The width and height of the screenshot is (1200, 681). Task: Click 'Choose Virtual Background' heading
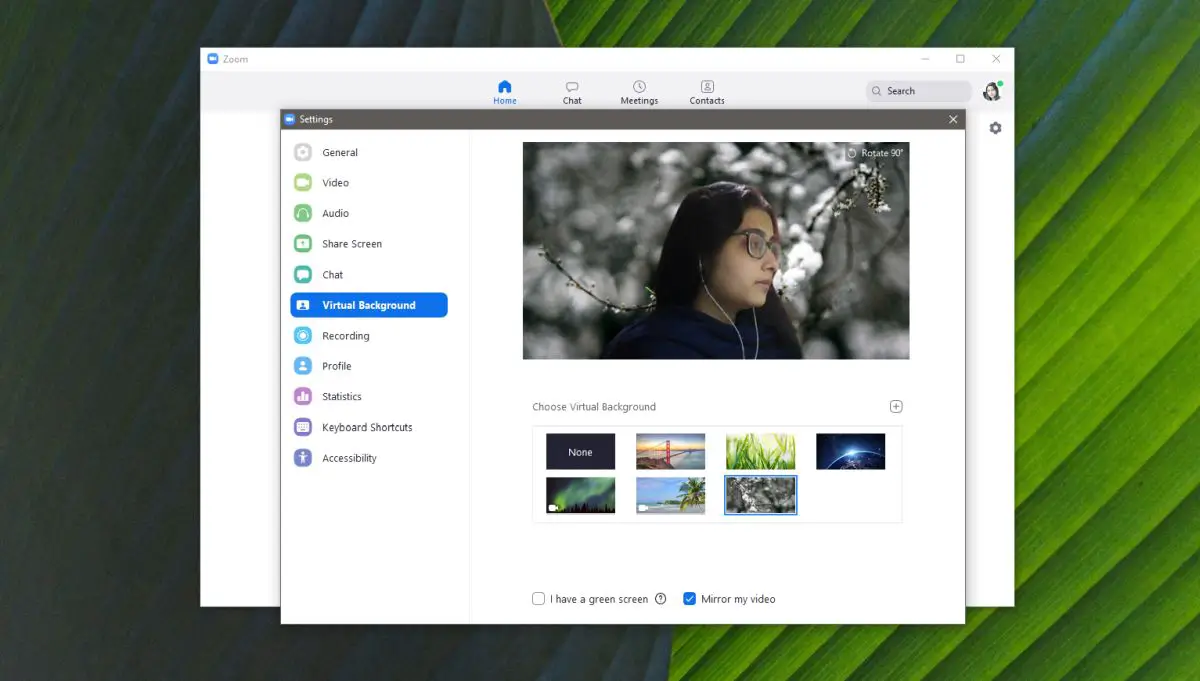tap(594, 407)
